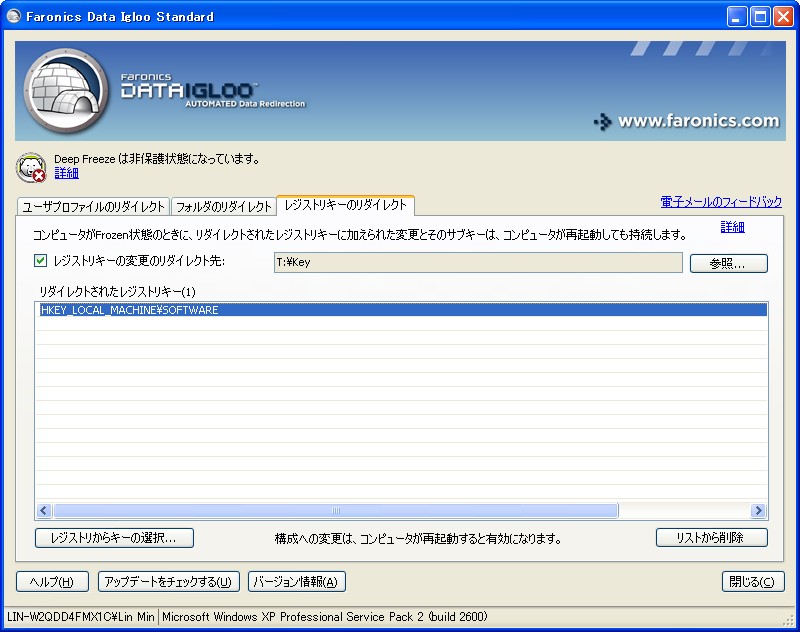Click アップデートをチェックする(U) button
The image size is (800, 632).
pyautogui.click(x=168, y=582)
